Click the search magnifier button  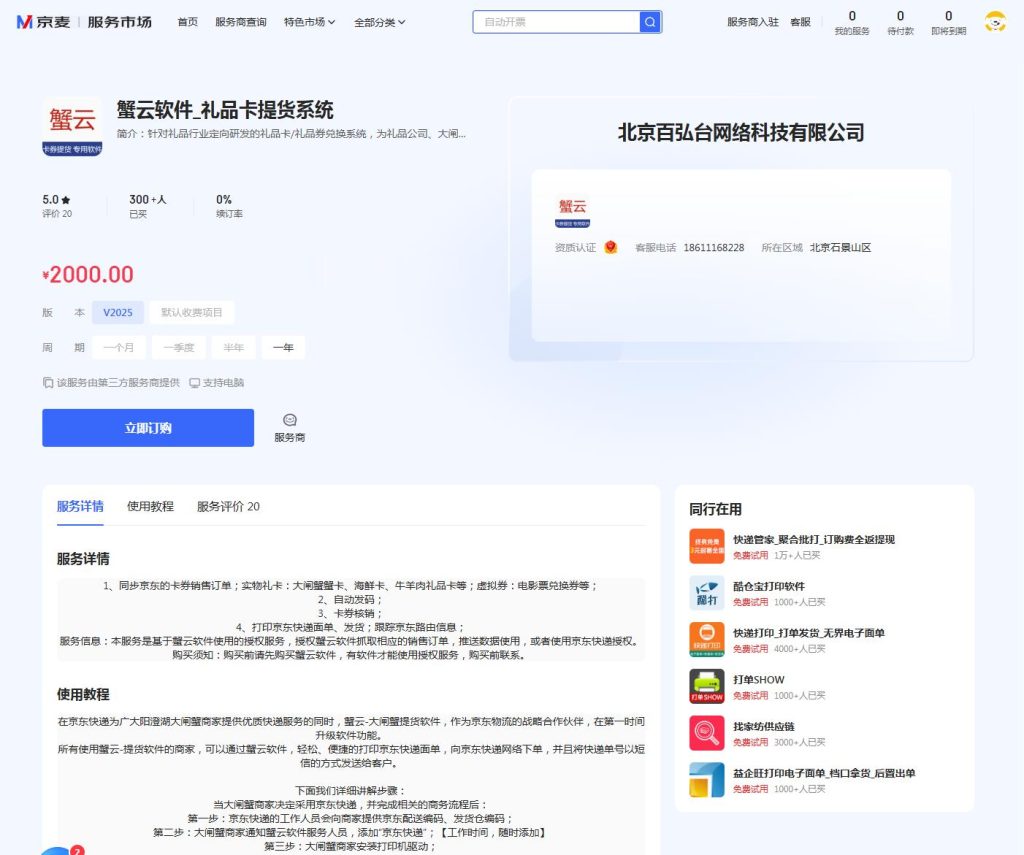point(650,22)
